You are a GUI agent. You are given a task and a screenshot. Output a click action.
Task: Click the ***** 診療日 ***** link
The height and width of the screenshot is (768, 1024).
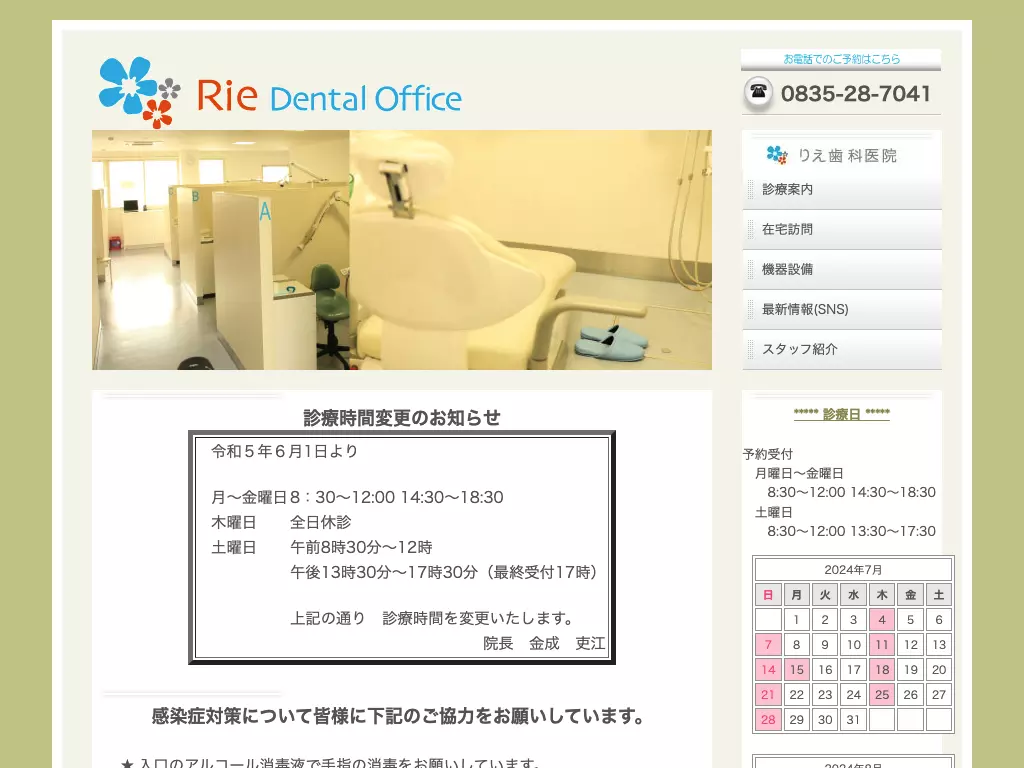coord(842,414)
